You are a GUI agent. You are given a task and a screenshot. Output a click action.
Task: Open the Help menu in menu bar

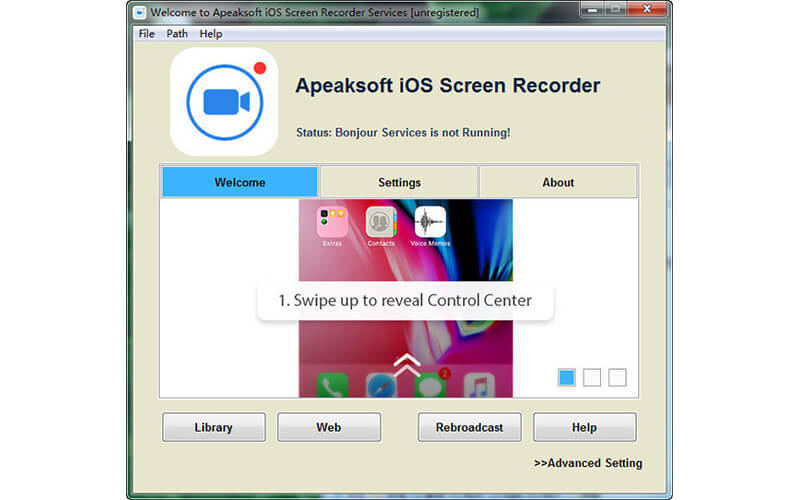211,34
